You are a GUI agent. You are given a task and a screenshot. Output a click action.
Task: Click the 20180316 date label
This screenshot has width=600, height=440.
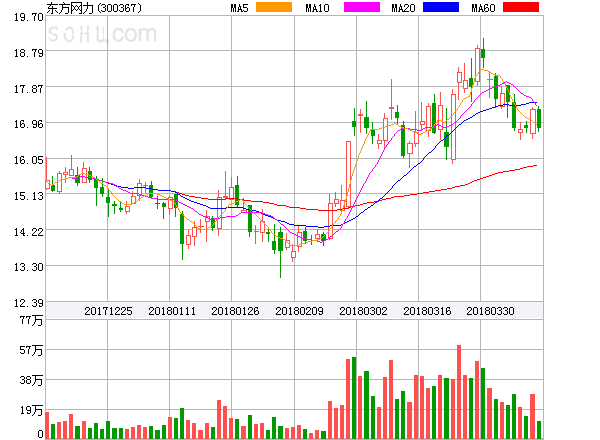click(427, 311)
